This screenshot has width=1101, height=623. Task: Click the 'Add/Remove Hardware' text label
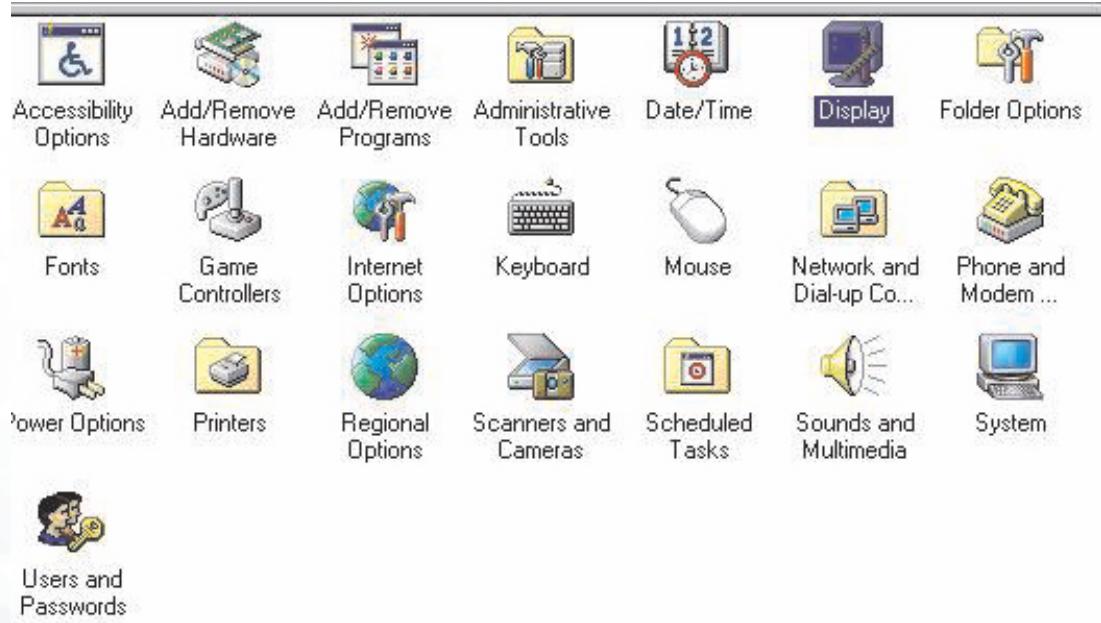click(x=228, y=123)
